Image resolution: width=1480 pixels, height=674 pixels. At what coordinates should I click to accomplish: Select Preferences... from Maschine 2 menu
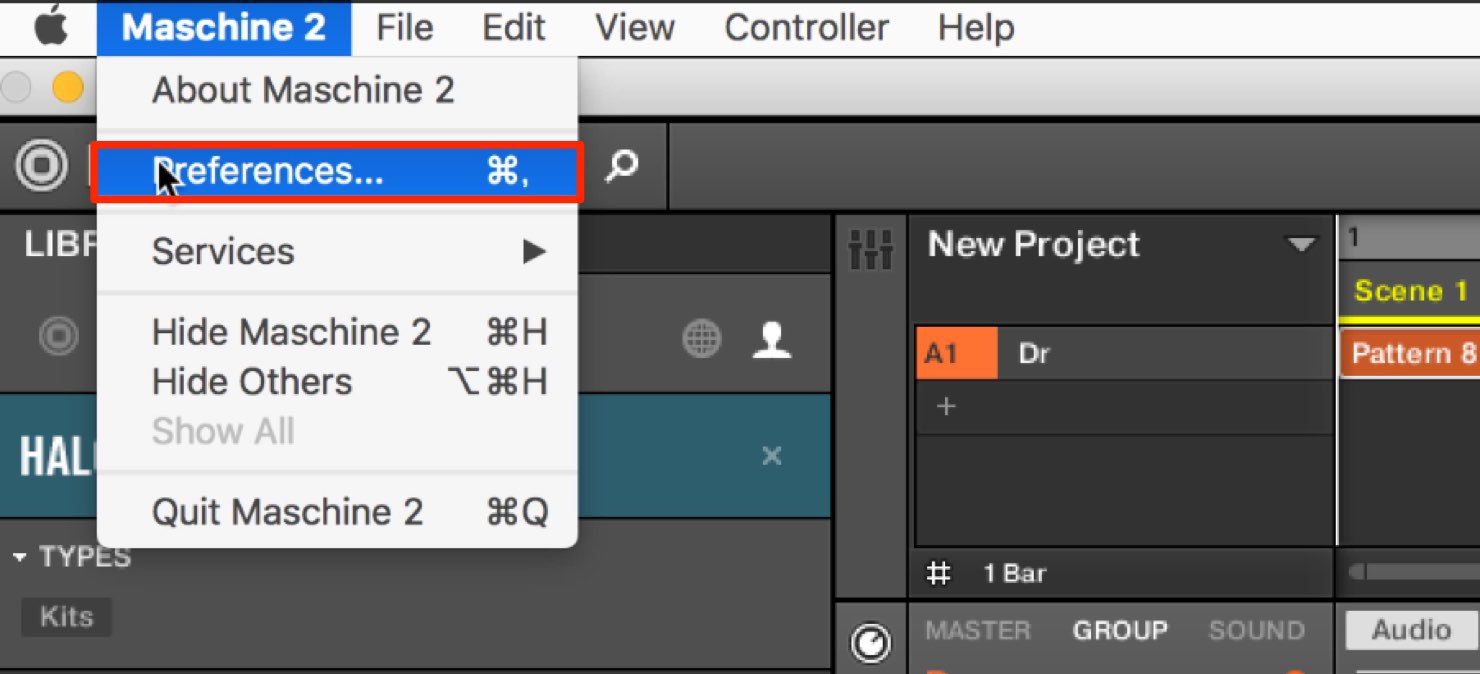[337, 172]
